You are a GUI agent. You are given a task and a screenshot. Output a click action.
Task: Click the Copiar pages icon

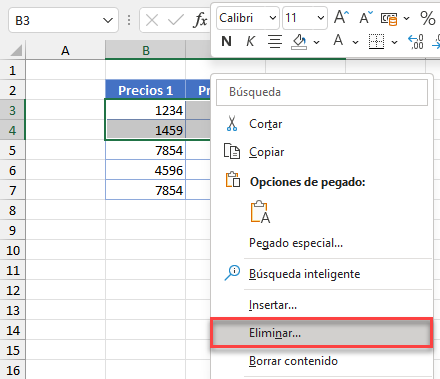[232, 151]
